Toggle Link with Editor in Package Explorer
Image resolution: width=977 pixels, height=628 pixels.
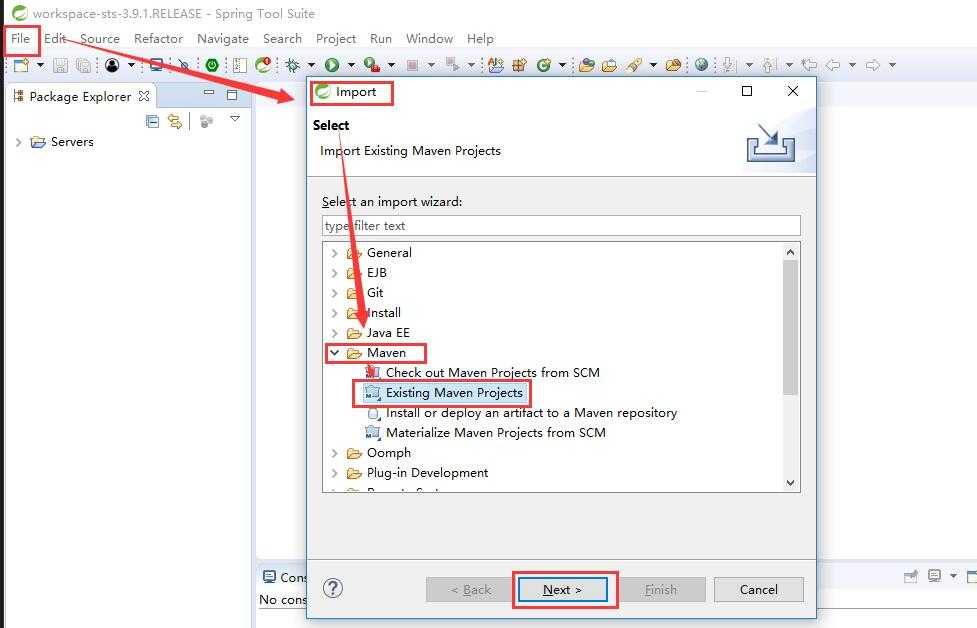[175, 121]
